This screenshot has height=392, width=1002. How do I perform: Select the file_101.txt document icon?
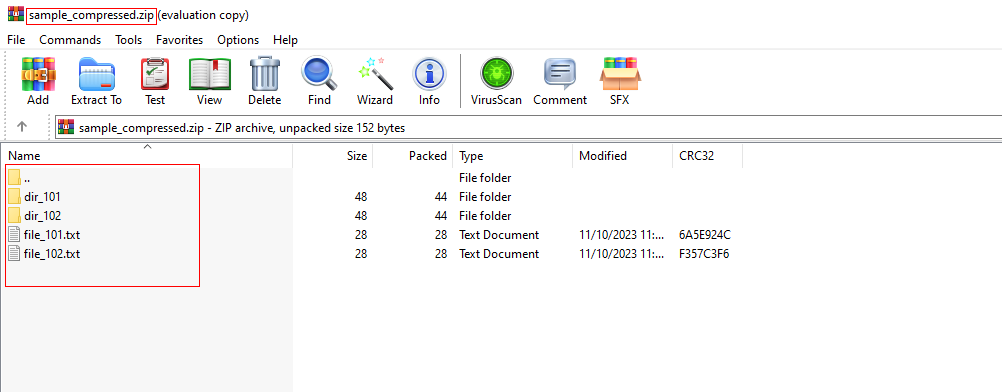pos(15,235)
